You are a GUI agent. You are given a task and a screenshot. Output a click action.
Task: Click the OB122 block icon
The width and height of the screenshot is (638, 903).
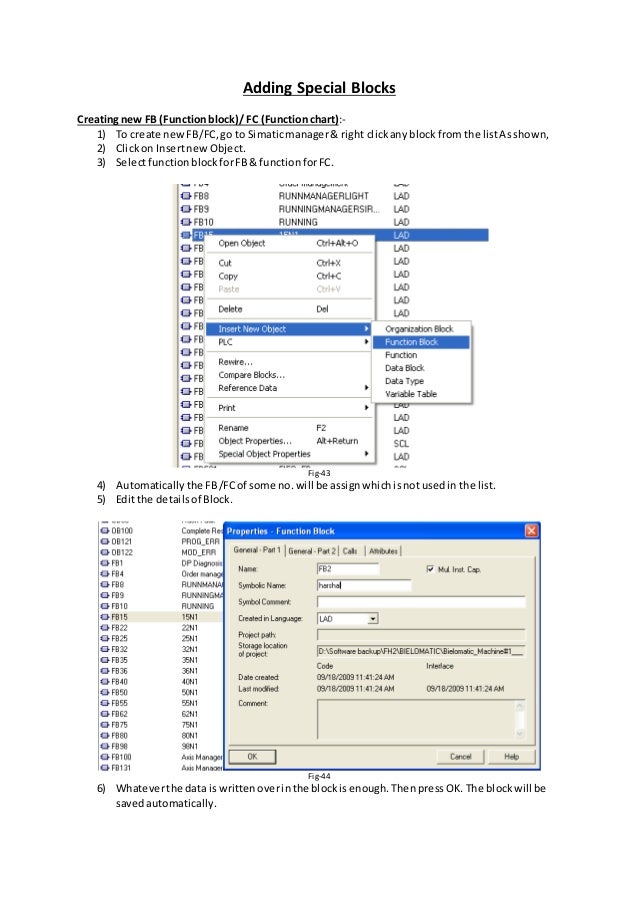105,552
